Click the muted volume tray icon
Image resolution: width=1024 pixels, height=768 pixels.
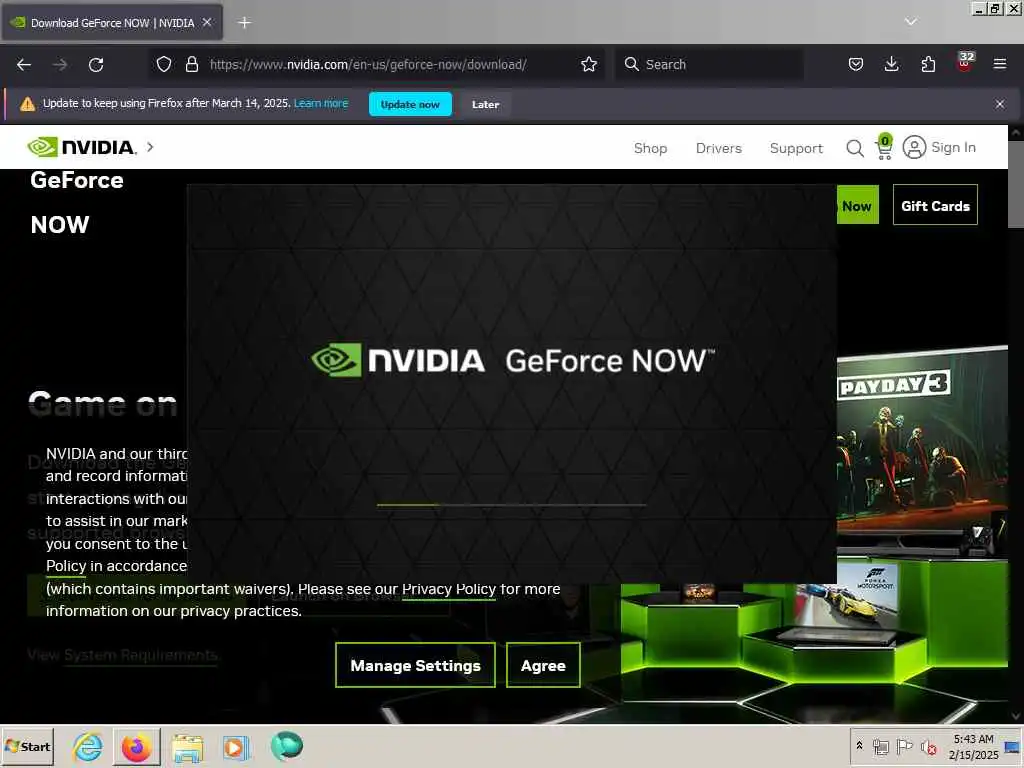point(928,747)
